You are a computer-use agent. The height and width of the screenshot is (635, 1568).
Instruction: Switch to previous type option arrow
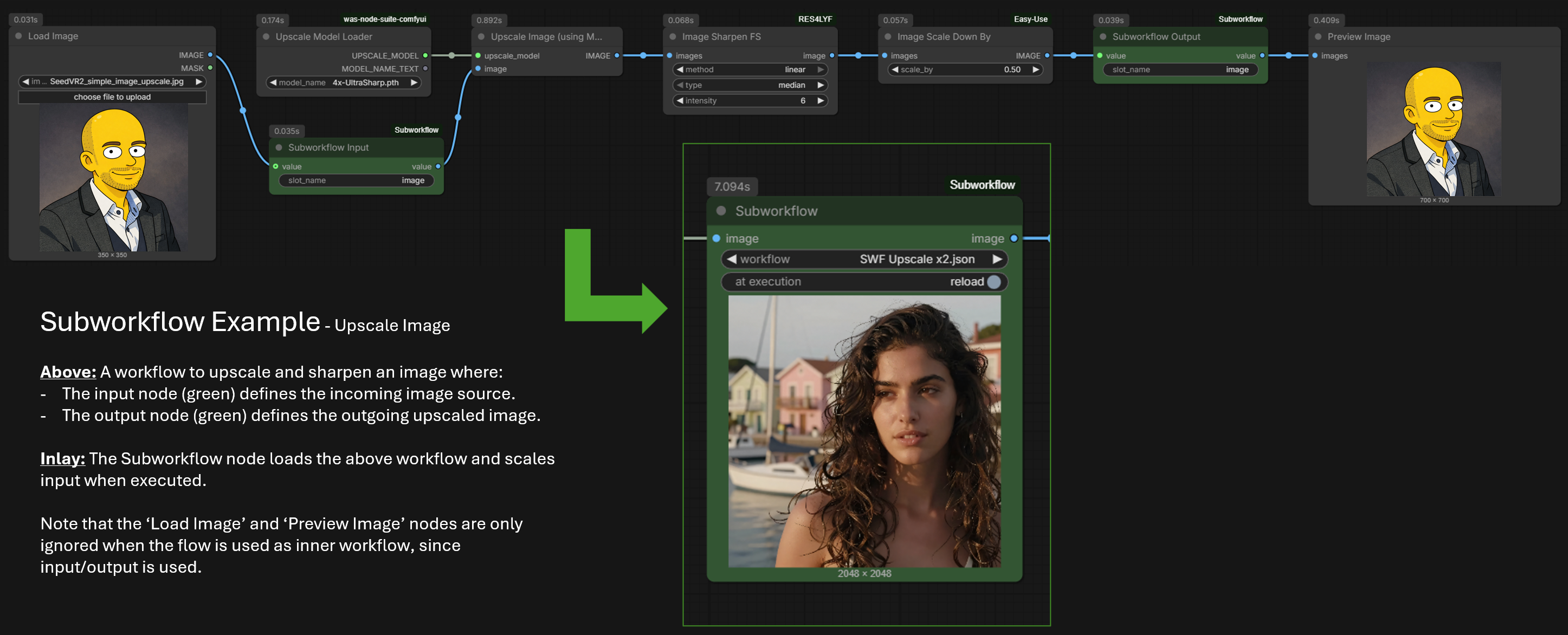tap(680, 85)
